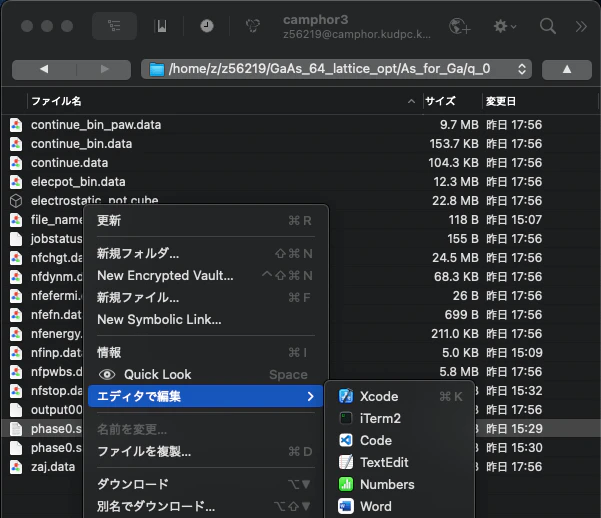
Task: Click the search magnifier icon
Action: tap(548, 26)
